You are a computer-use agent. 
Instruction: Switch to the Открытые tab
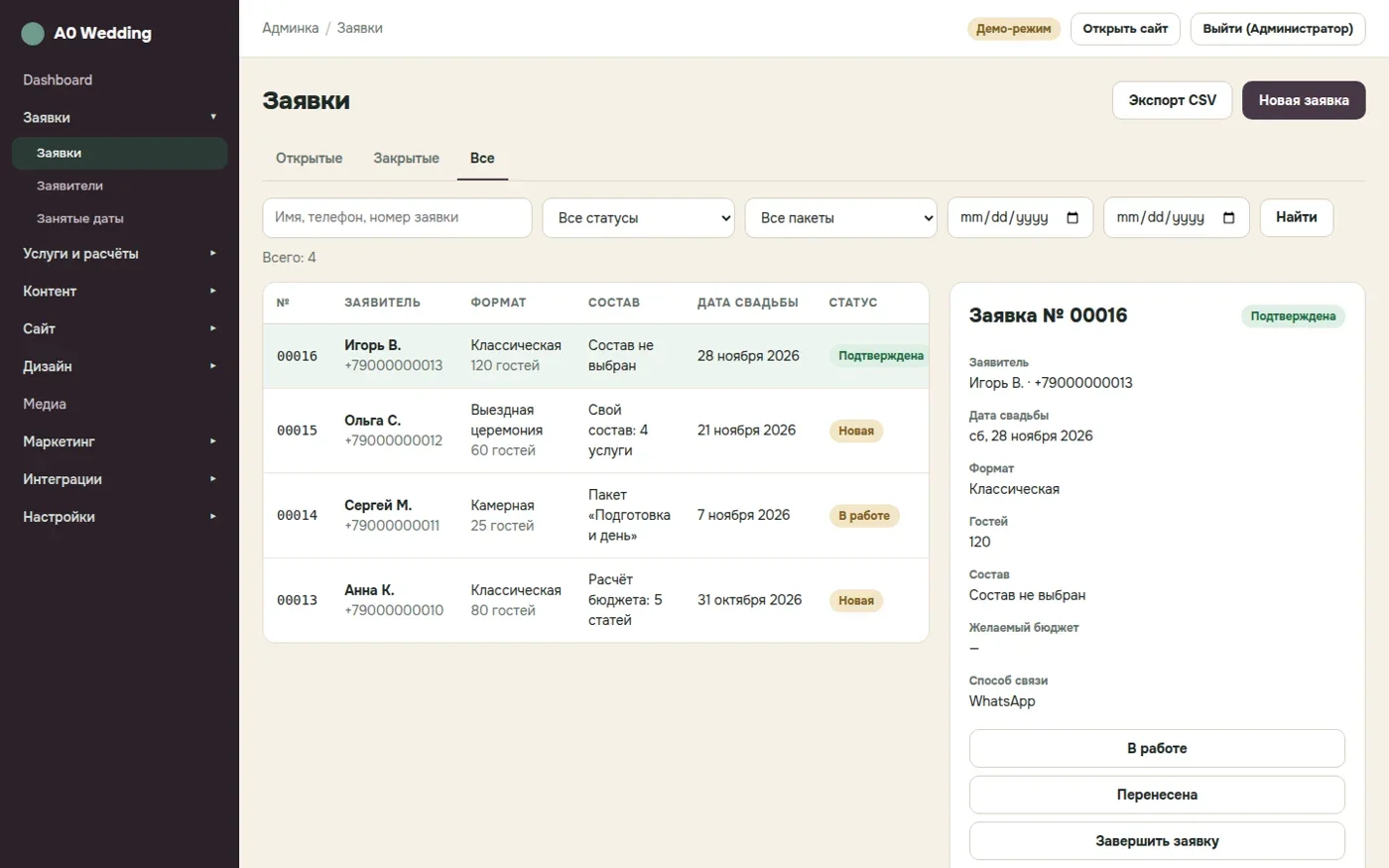coord(309,158)
